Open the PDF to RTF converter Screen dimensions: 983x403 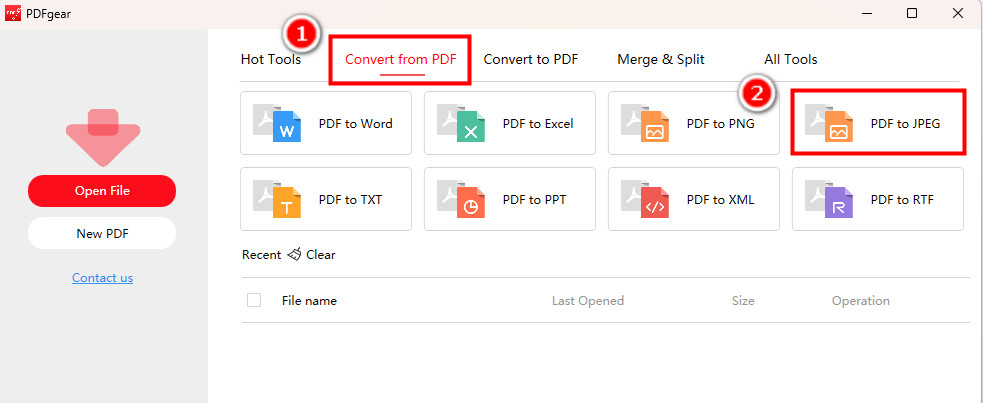pyautogui.click(x=878, y=199)
